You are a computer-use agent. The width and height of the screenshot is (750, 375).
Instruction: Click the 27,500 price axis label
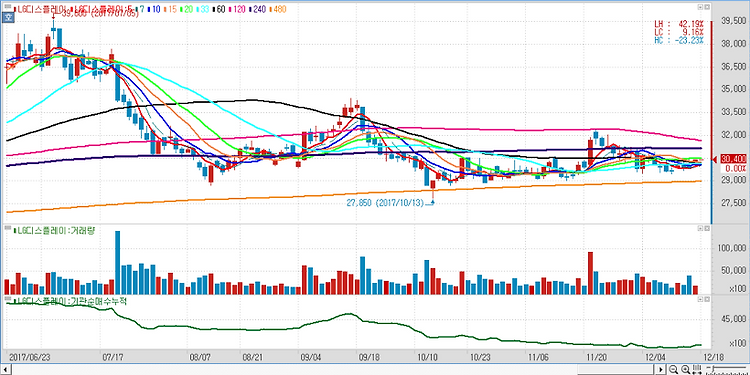click(733, 203)
